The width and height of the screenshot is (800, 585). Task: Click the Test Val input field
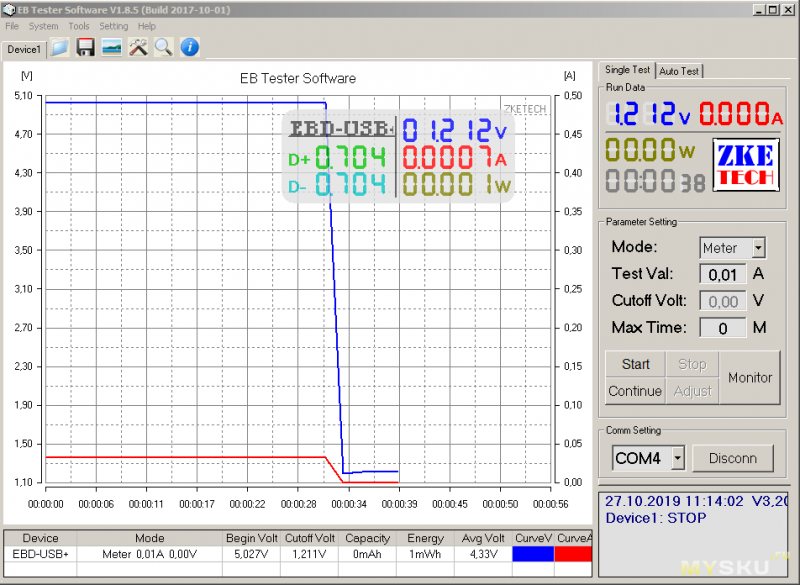[722, 274]
